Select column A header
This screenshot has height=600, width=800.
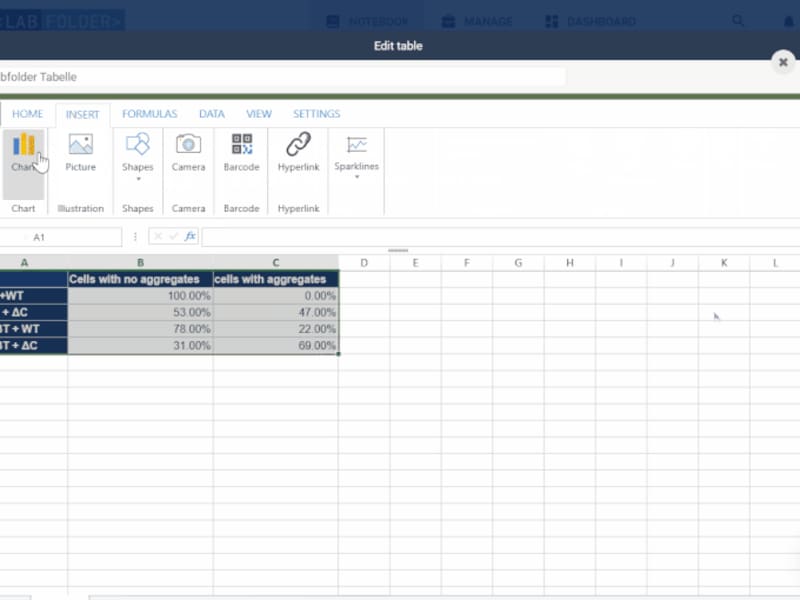33,263
